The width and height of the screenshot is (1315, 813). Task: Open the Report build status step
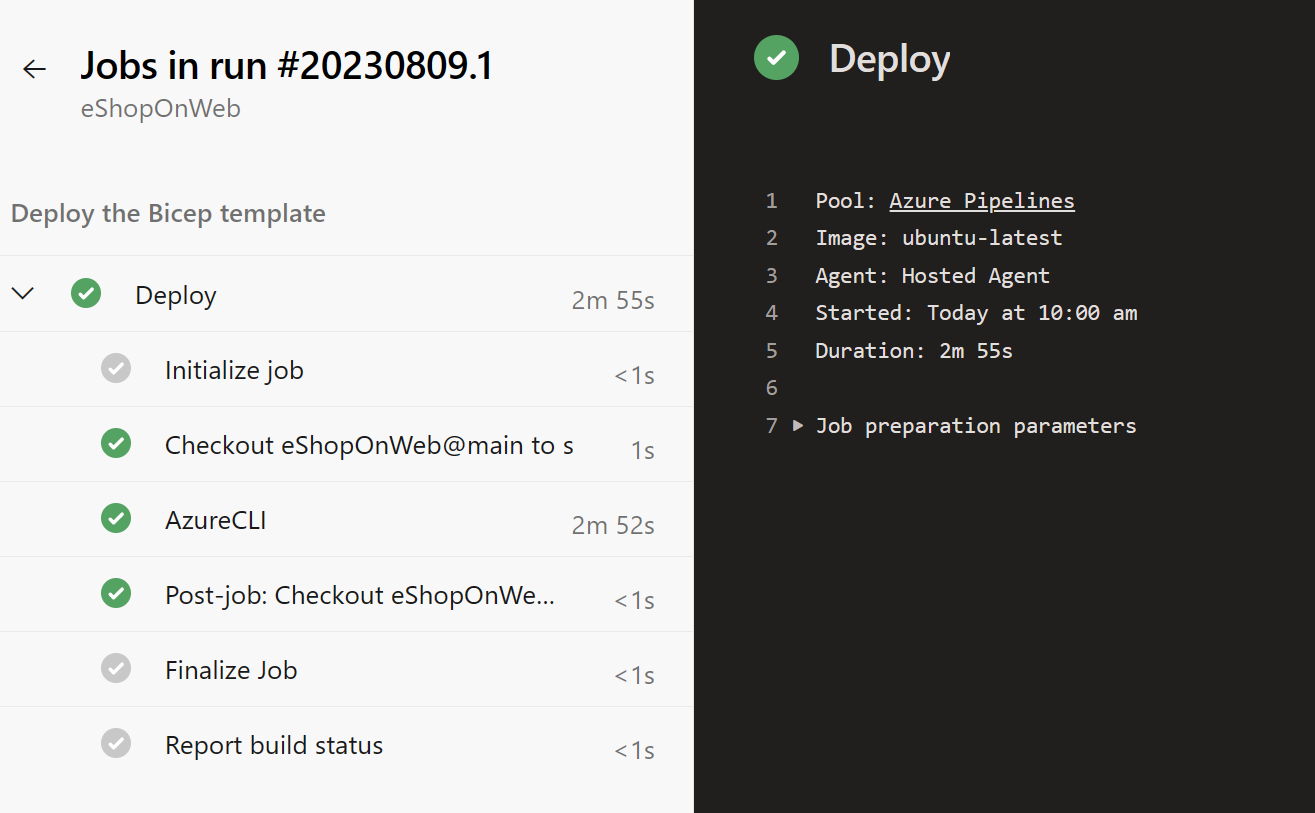click(346, 744)
